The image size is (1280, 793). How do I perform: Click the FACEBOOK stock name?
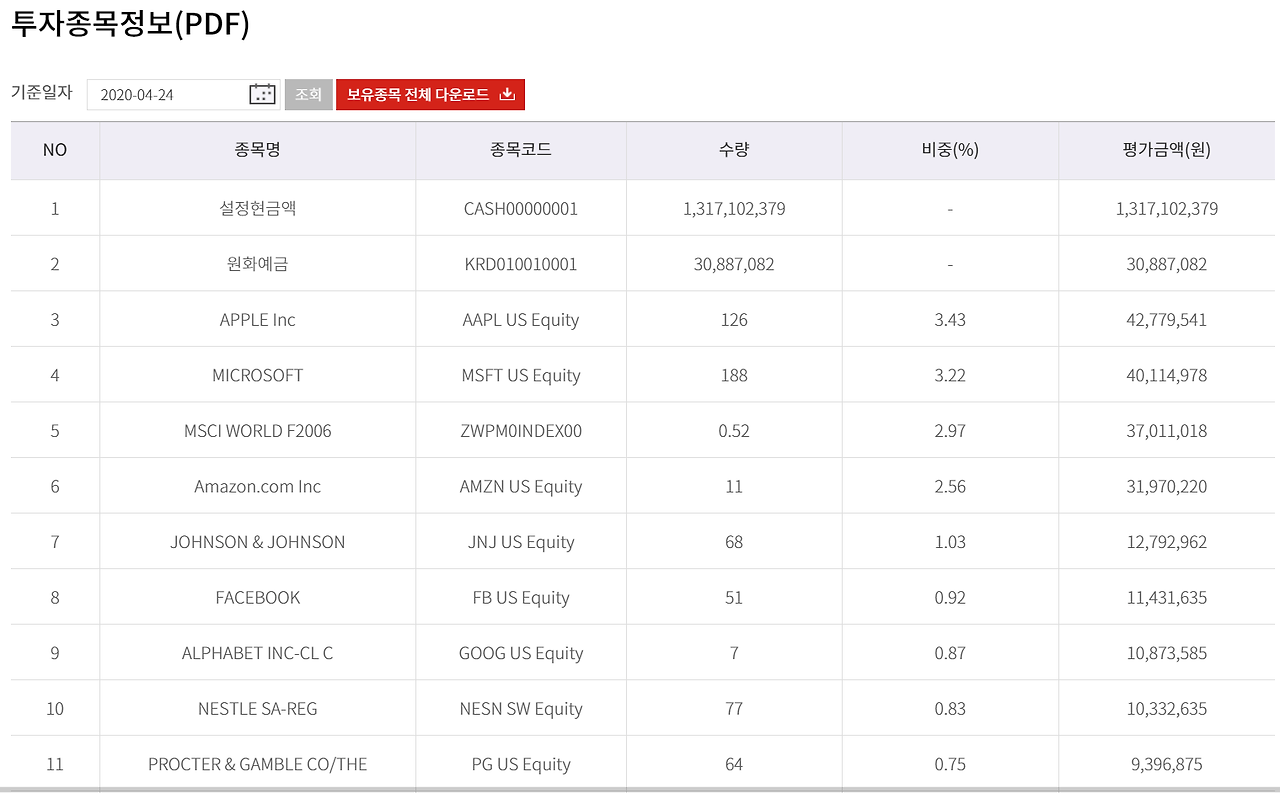tap(258, 598)
